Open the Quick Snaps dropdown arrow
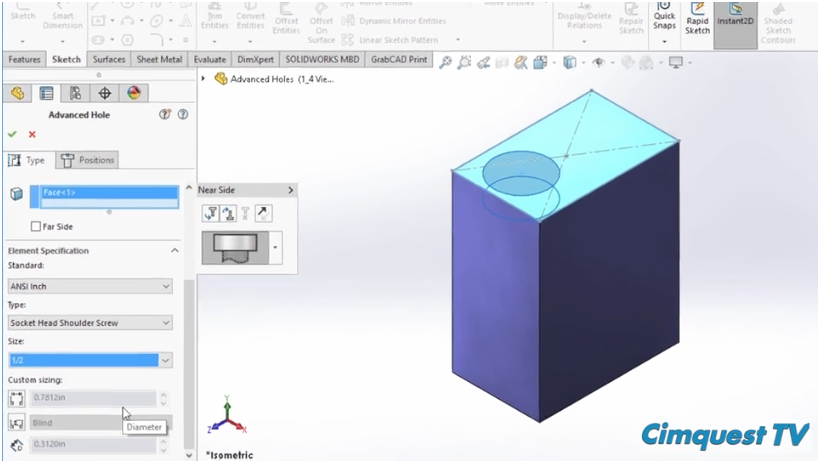The height and width of the screenshot is (461, 820). click(x=664, y=42)
